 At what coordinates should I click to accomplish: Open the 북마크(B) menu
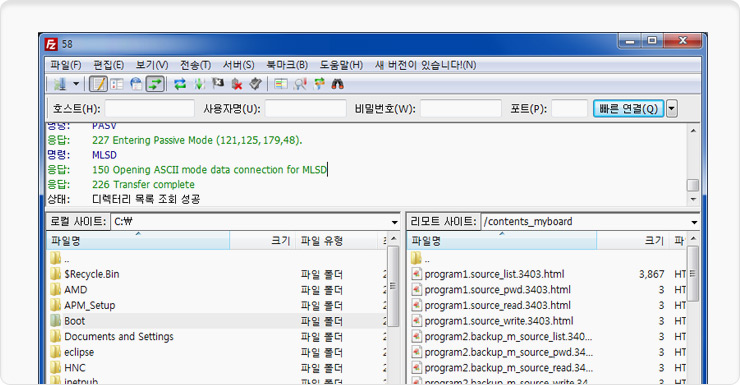pyautogui.click(x=287, y=65)
